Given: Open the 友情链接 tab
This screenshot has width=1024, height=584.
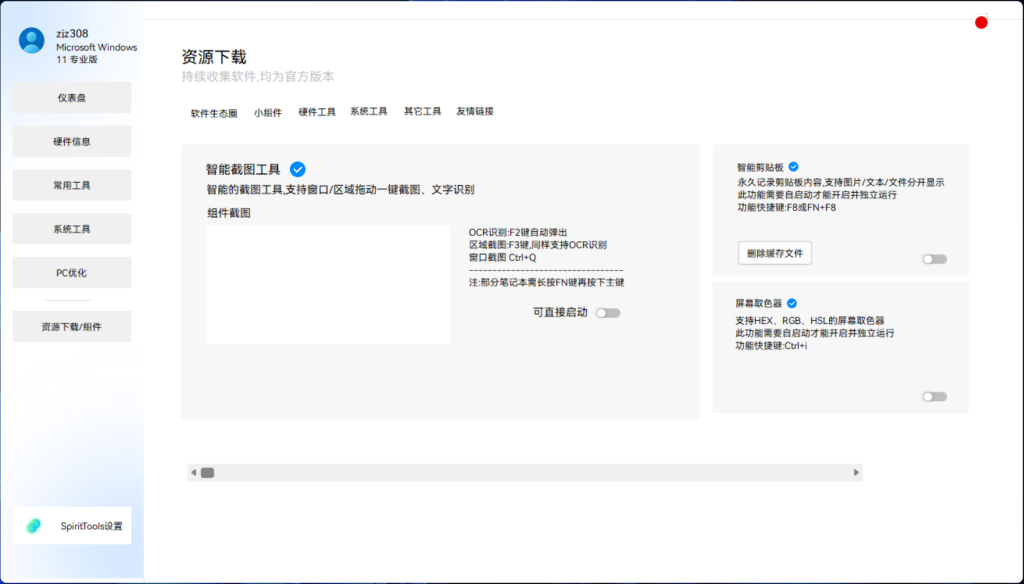Looking at the screenshot, I should click(475, 111).
